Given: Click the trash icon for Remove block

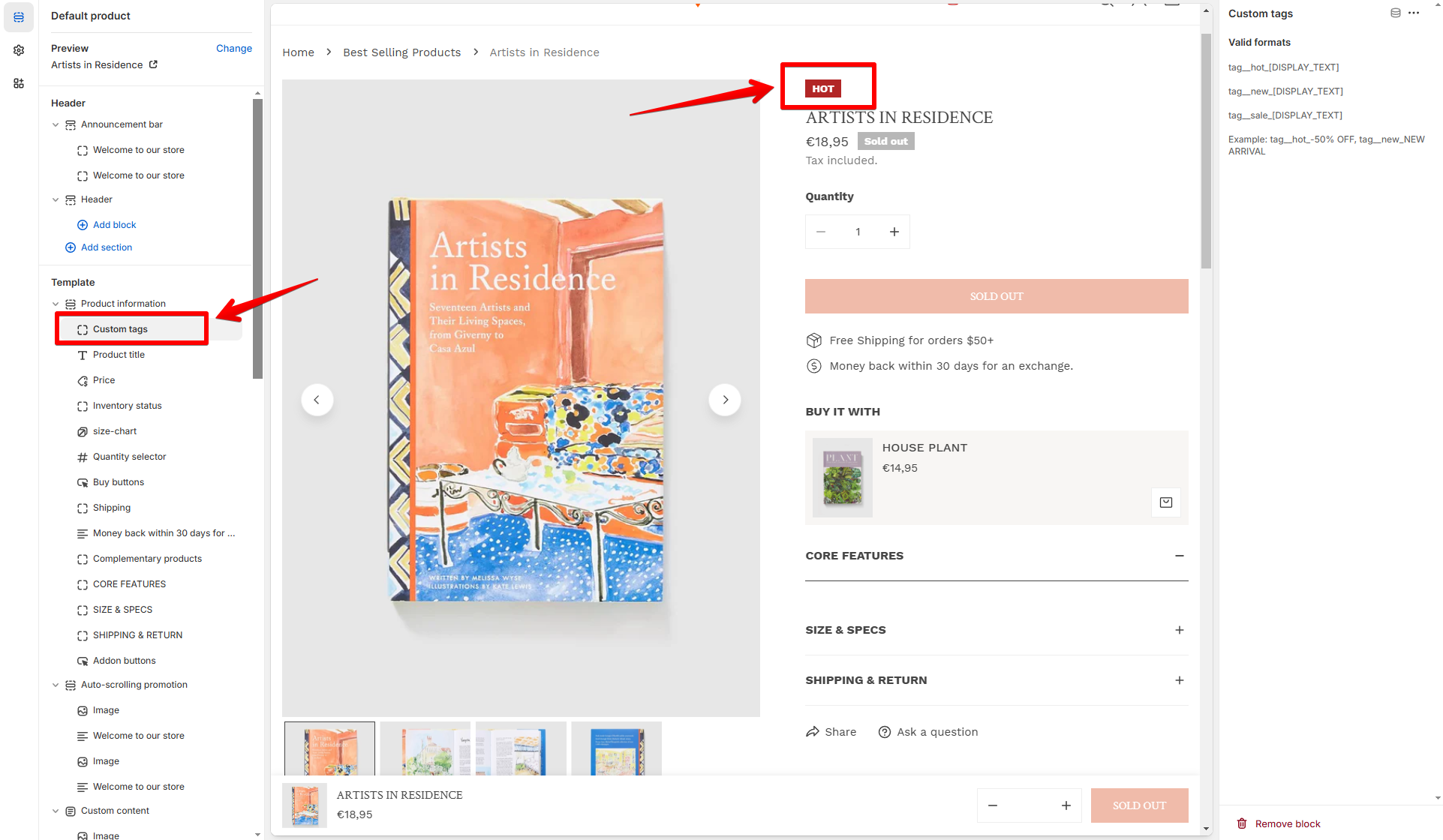Looking at the screenshot, I should point(1242,823).
